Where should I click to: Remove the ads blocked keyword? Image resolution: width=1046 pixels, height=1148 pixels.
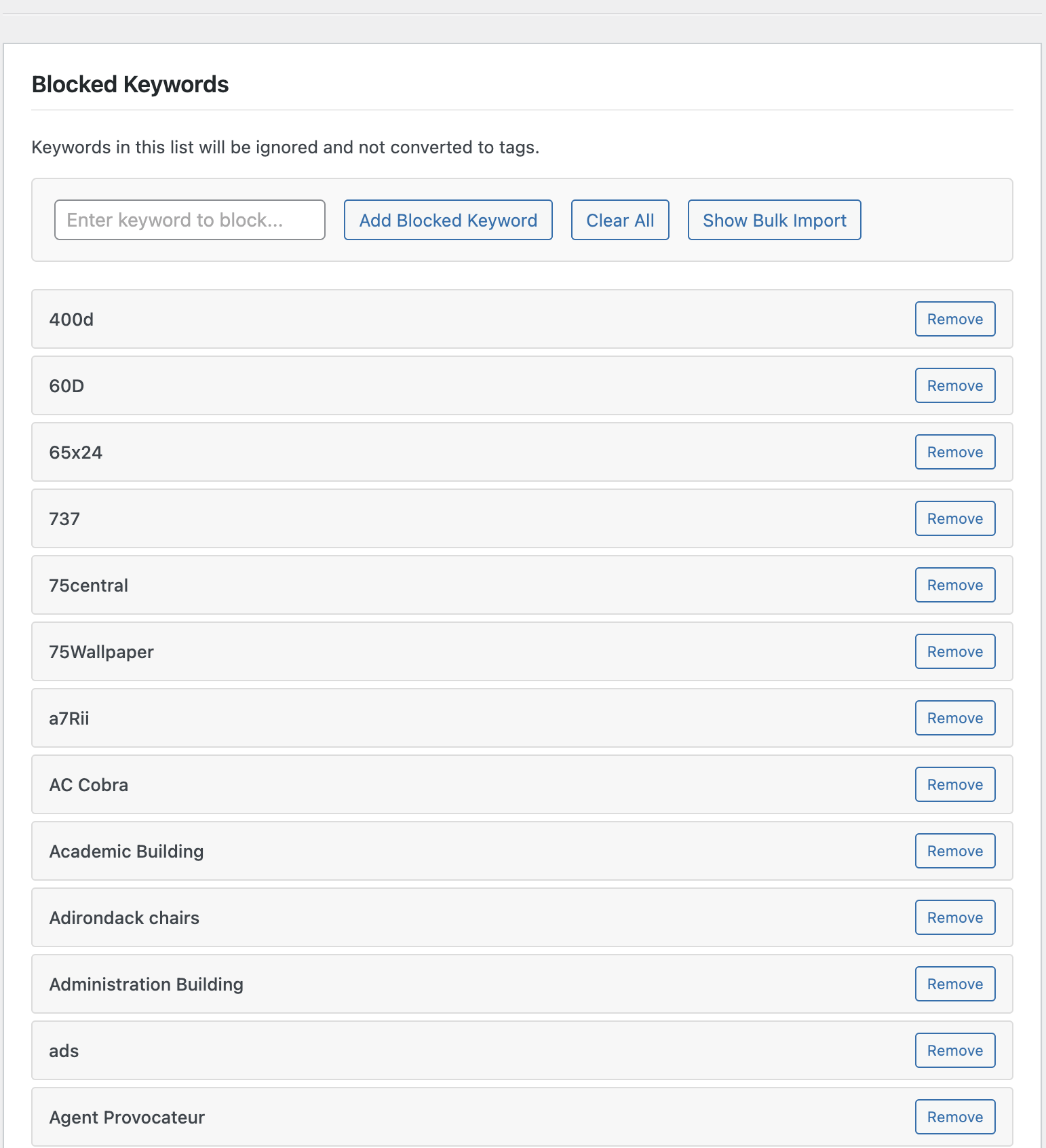click(954, 1050)
